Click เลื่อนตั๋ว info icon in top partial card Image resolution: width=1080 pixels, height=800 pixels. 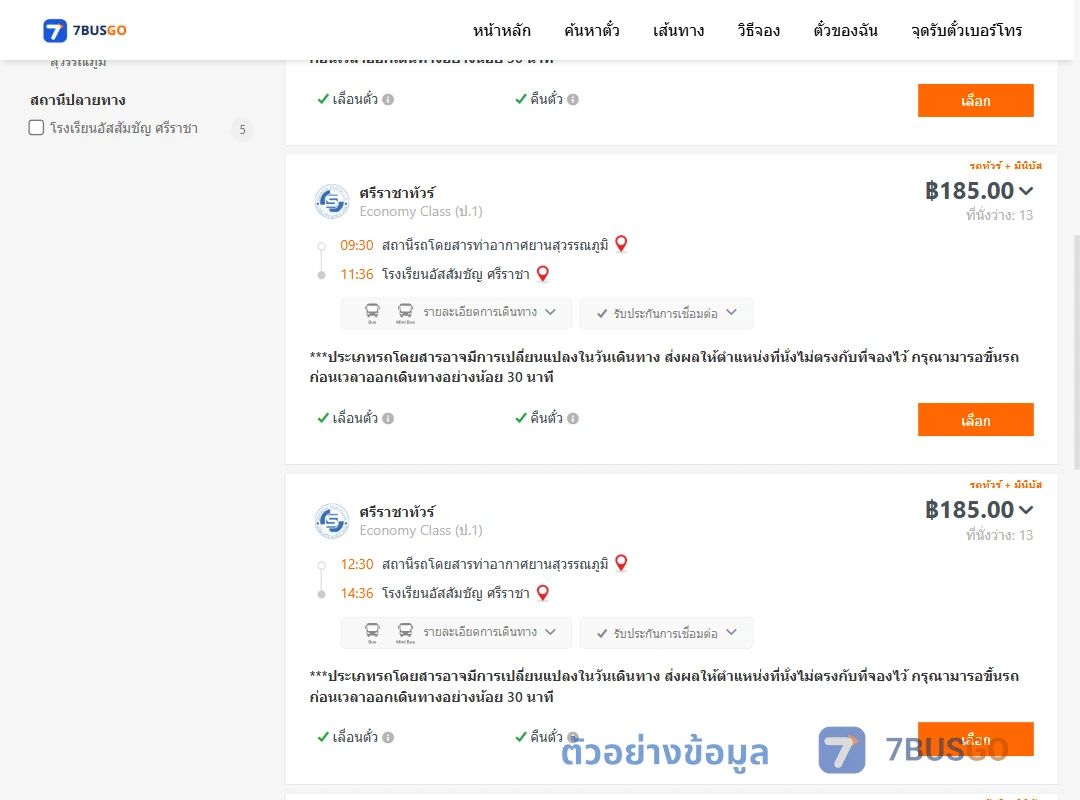pos(388,99)
